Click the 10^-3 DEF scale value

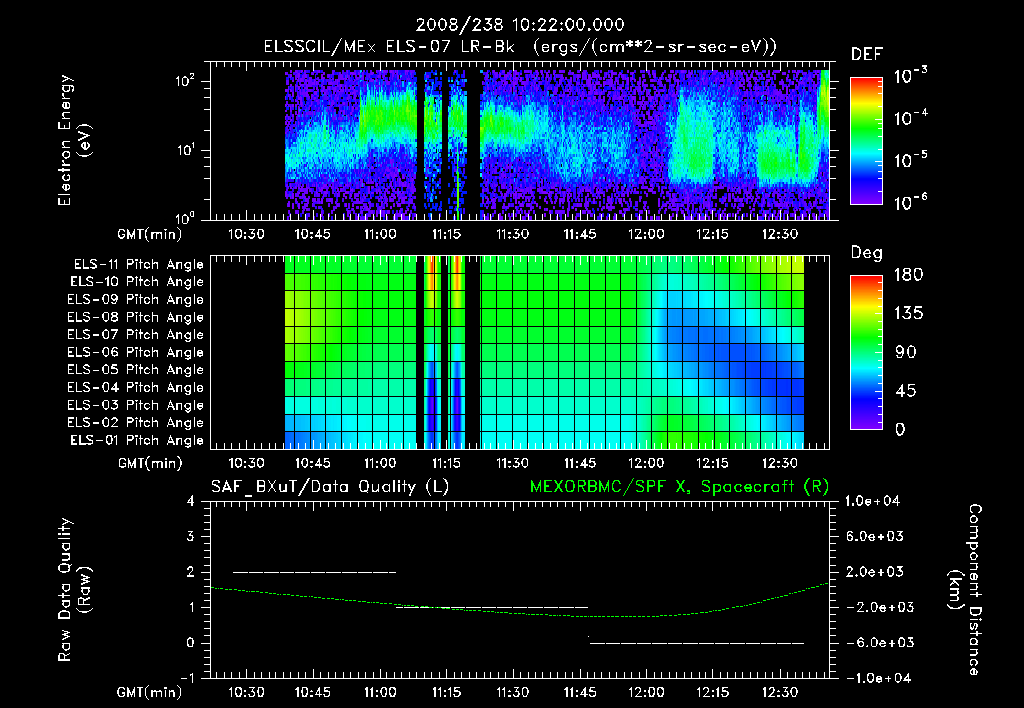tap(911, 75)
